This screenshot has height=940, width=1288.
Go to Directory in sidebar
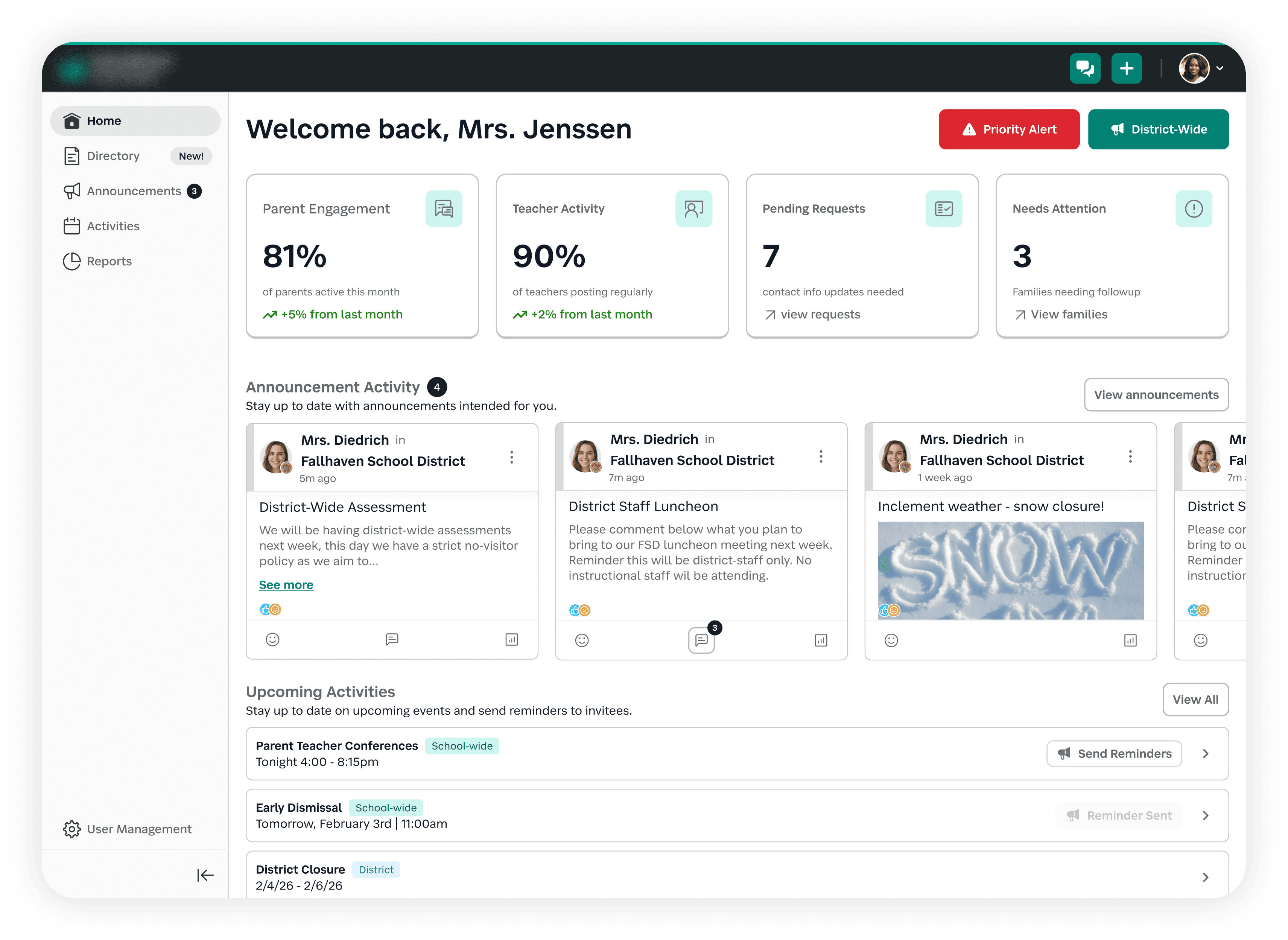pyautogui.click(x=113, y=156)
